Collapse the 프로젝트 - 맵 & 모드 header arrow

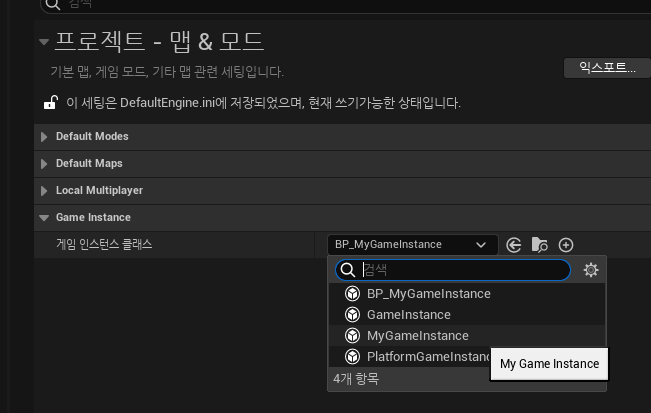[44, 42]
